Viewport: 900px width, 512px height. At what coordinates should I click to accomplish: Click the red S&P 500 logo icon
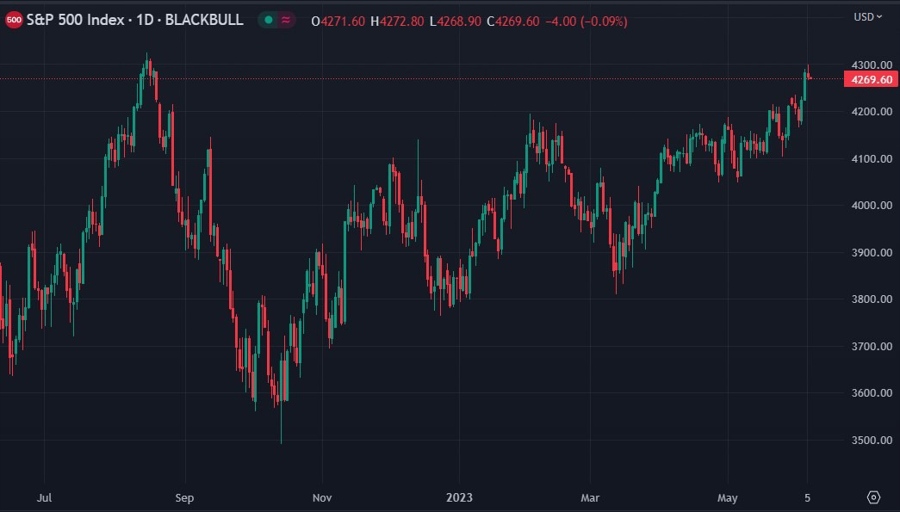point(13,21)
